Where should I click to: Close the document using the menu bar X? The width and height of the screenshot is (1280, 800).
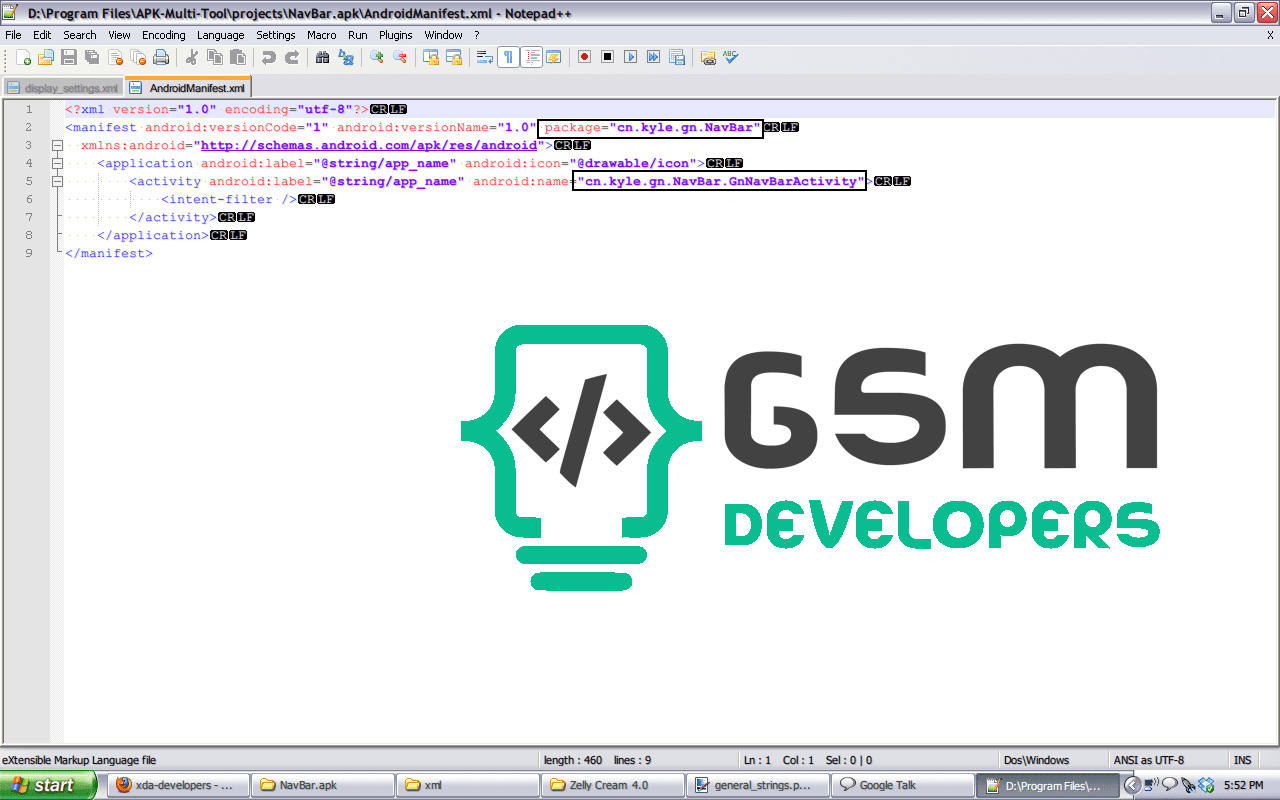click(1270, 35)
